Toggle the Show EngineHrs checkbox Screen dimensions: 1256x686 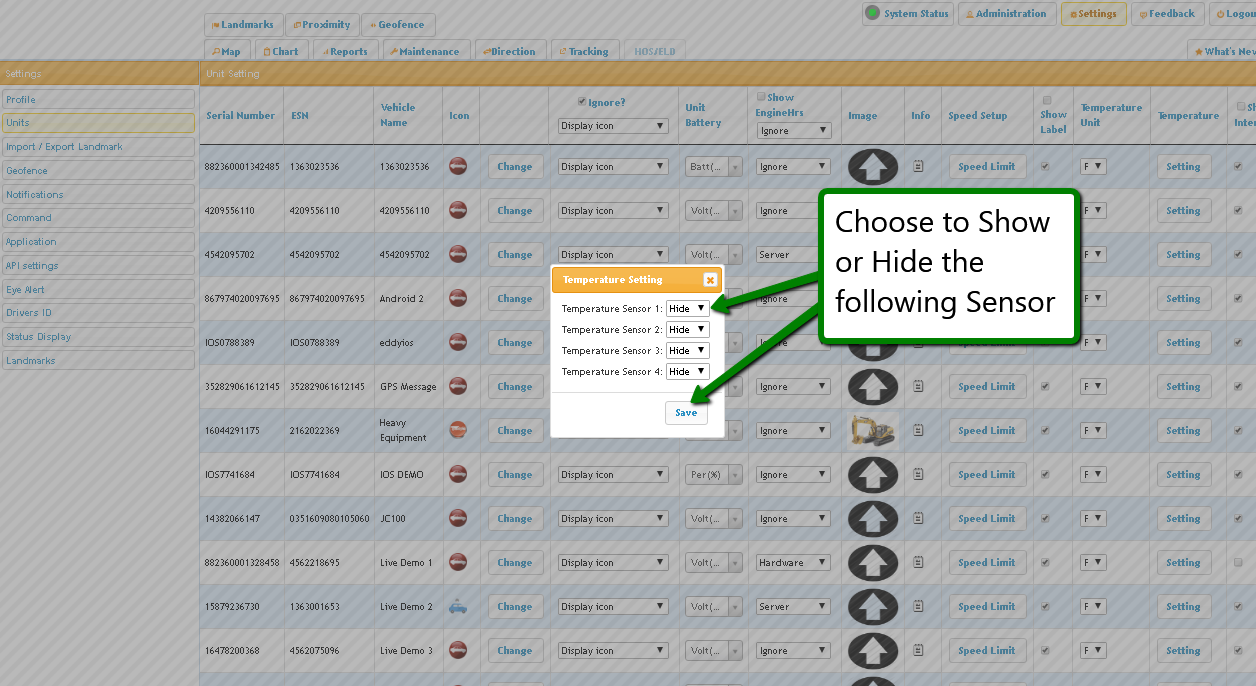pos(761,97)
